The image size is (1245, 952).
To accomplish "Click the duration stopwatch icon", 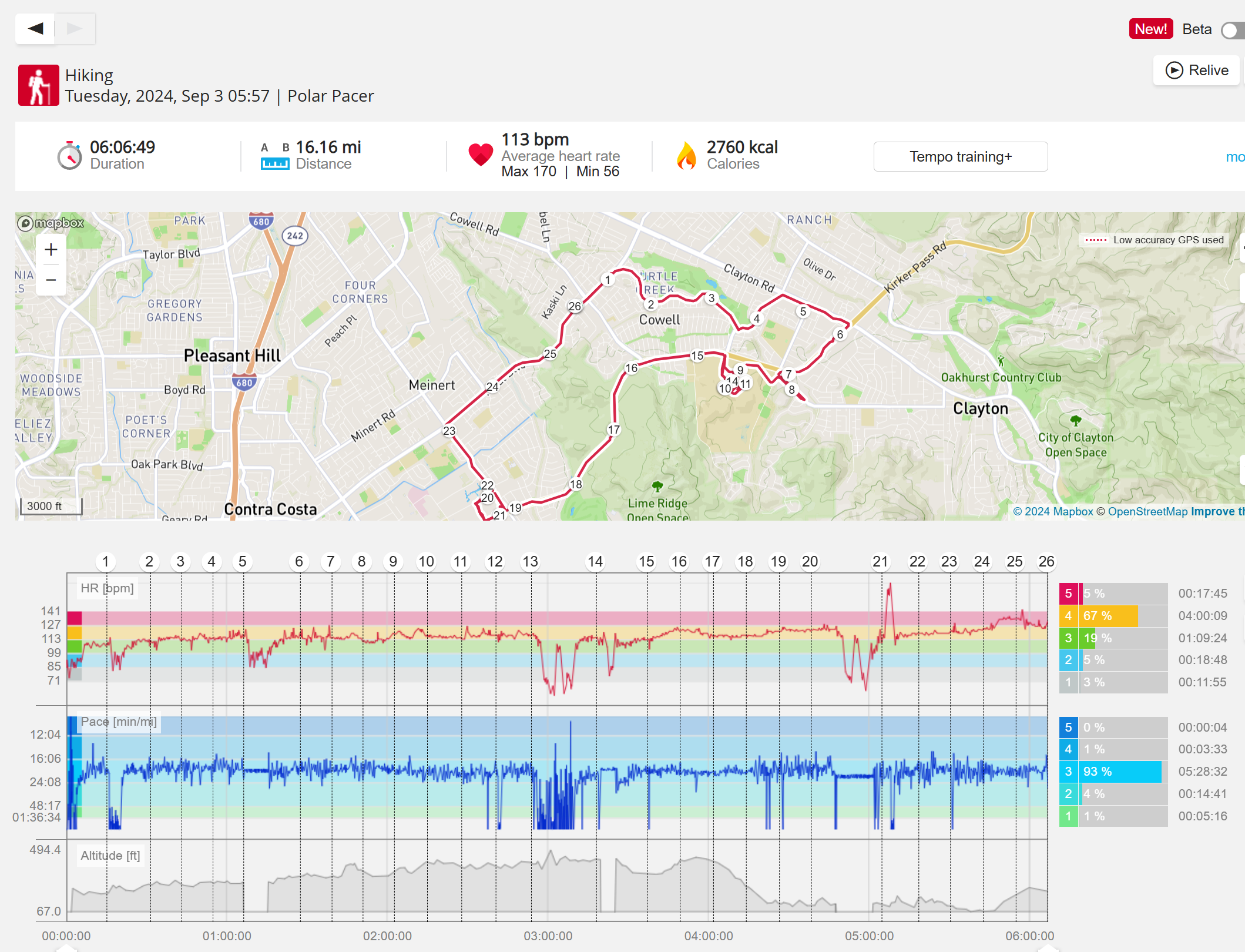I will click(x=69, y=156).
